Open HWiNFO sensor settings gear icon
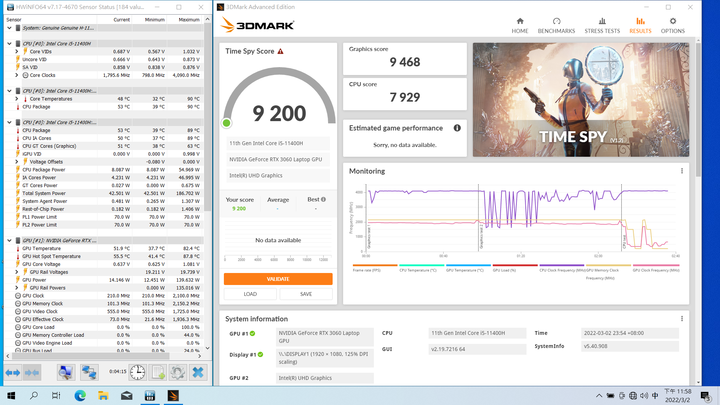The height and width of the screenshot is (405, 720). 178,372
